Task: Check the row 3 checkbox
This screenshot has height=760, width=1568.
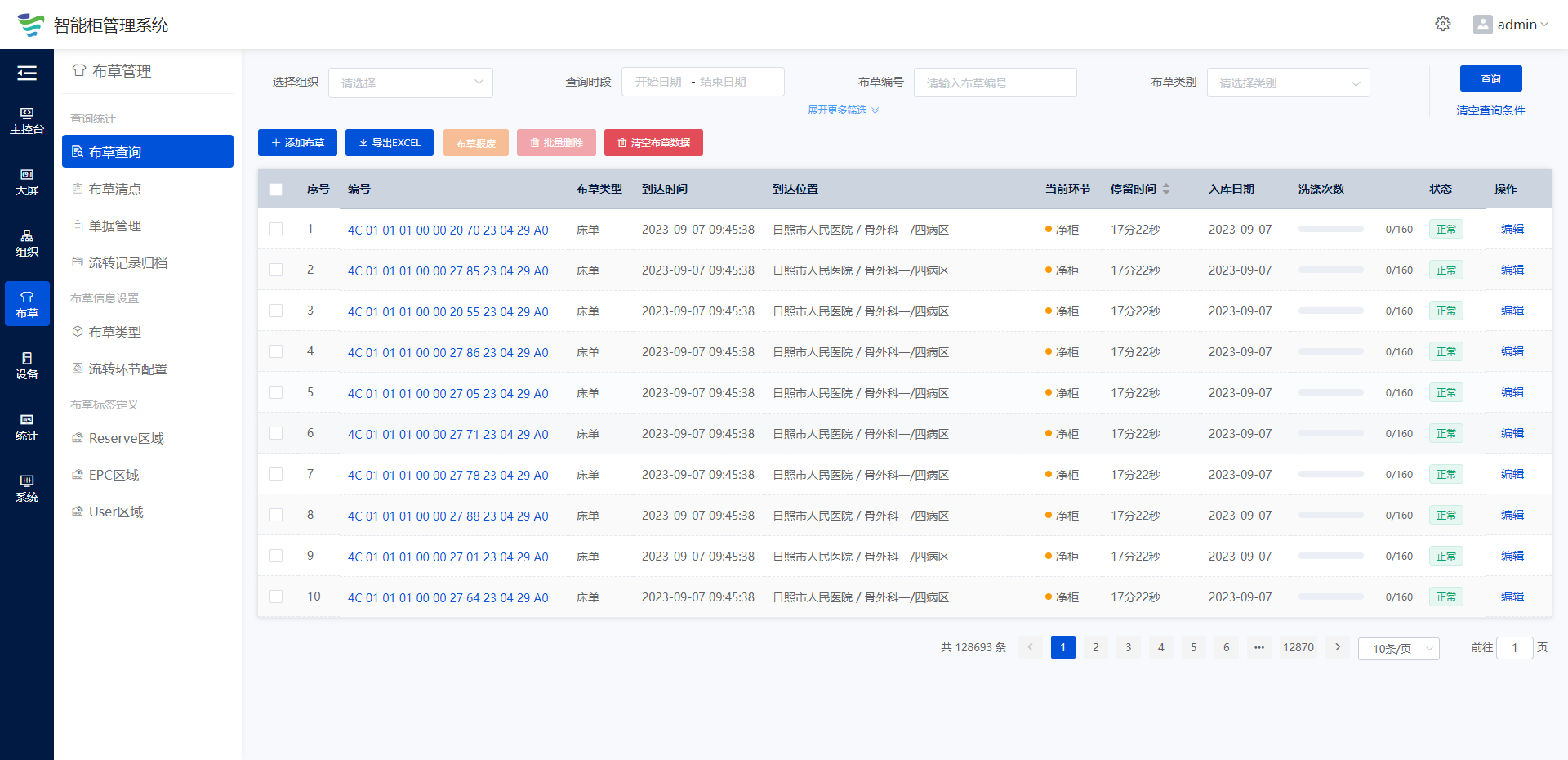Action: (276, 311)
